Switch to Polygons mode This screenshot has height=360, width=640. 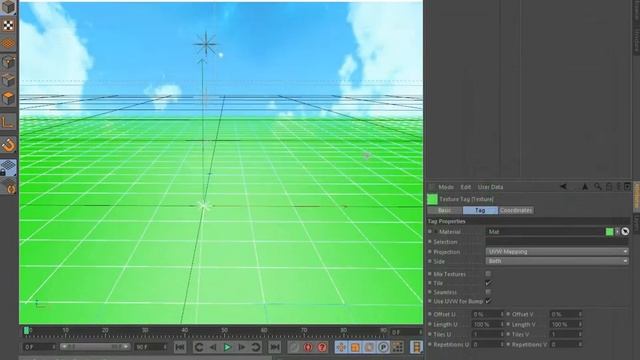pyautogui.click(x=8, y=98)
